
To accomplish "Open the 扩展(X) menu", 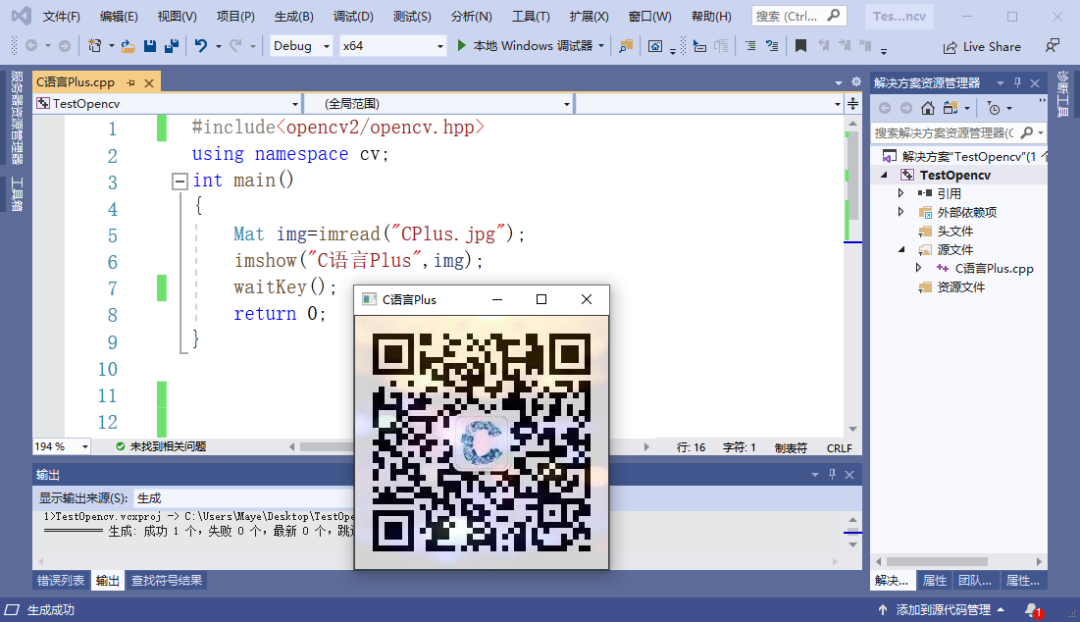I will pos(589,16).
